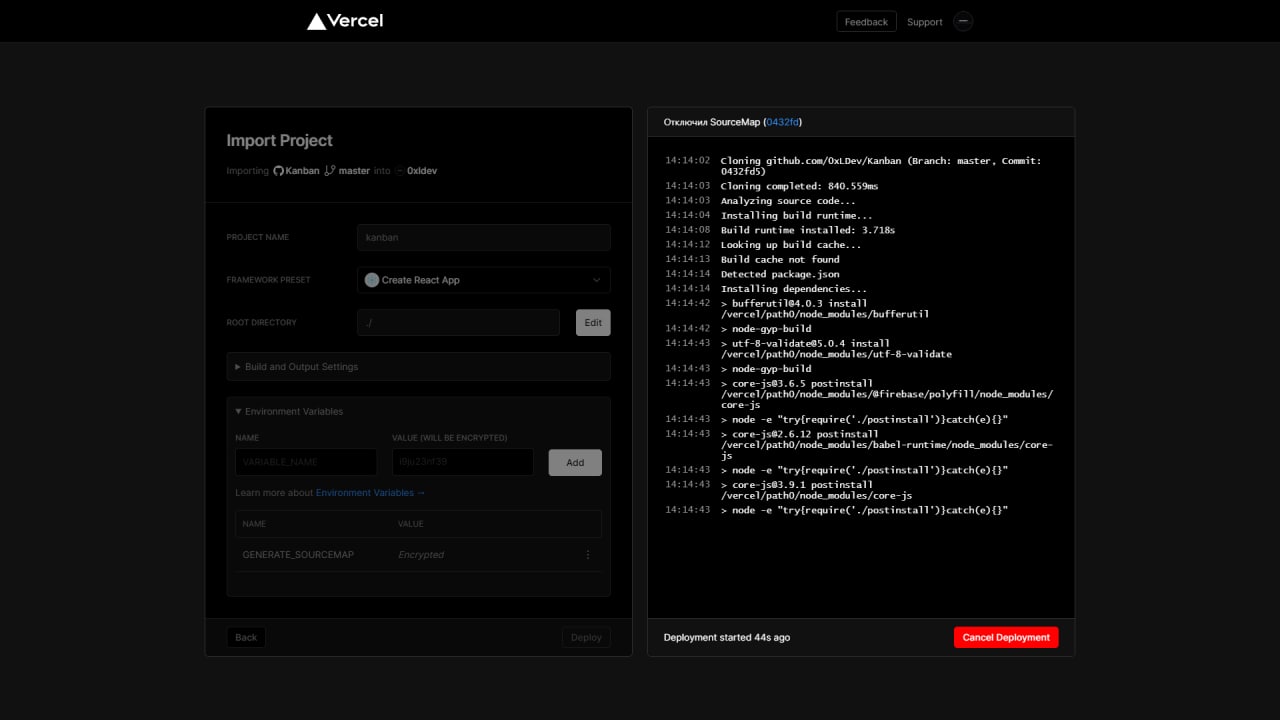Click log line 'Installing build runtime...'
1280x720 pixels.
pos(796,215)
